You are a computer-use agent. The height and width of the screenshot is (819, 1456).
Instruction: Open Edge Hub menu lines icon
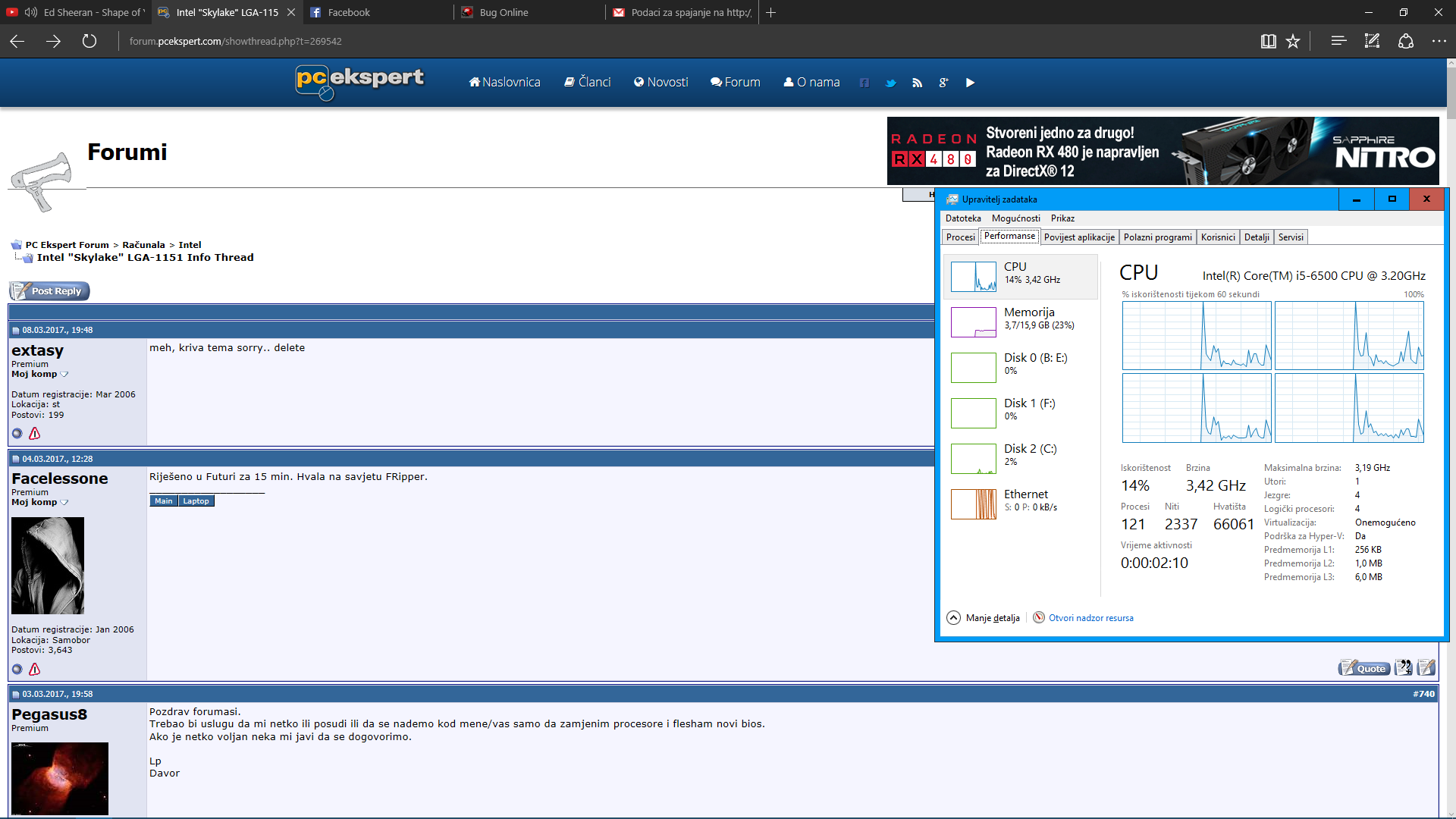click(1338, 41)
